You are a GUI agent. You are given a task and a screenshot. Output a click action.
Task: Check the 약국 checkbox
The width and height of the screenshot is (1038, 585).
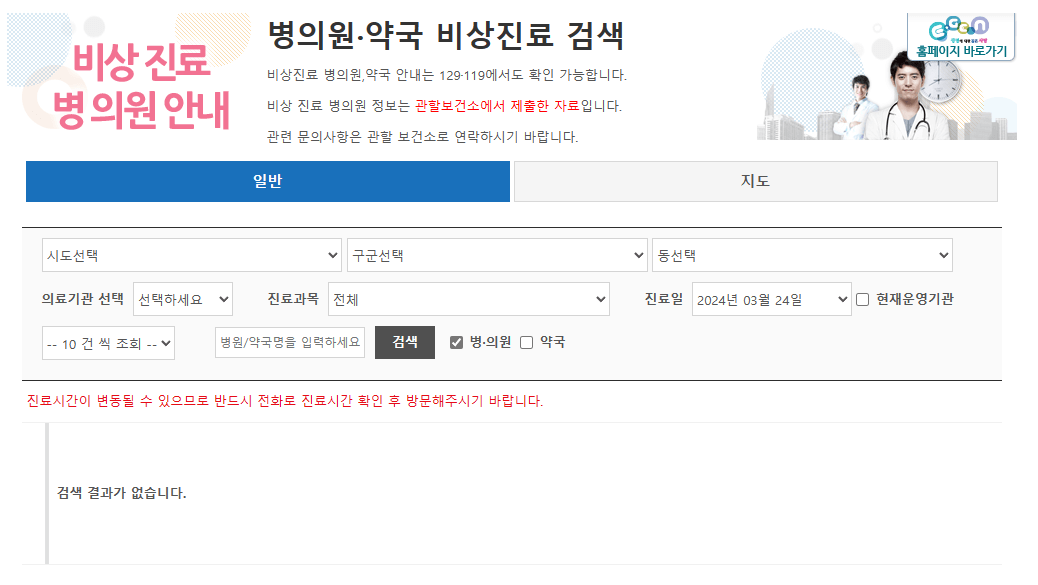tap(526, 342)
